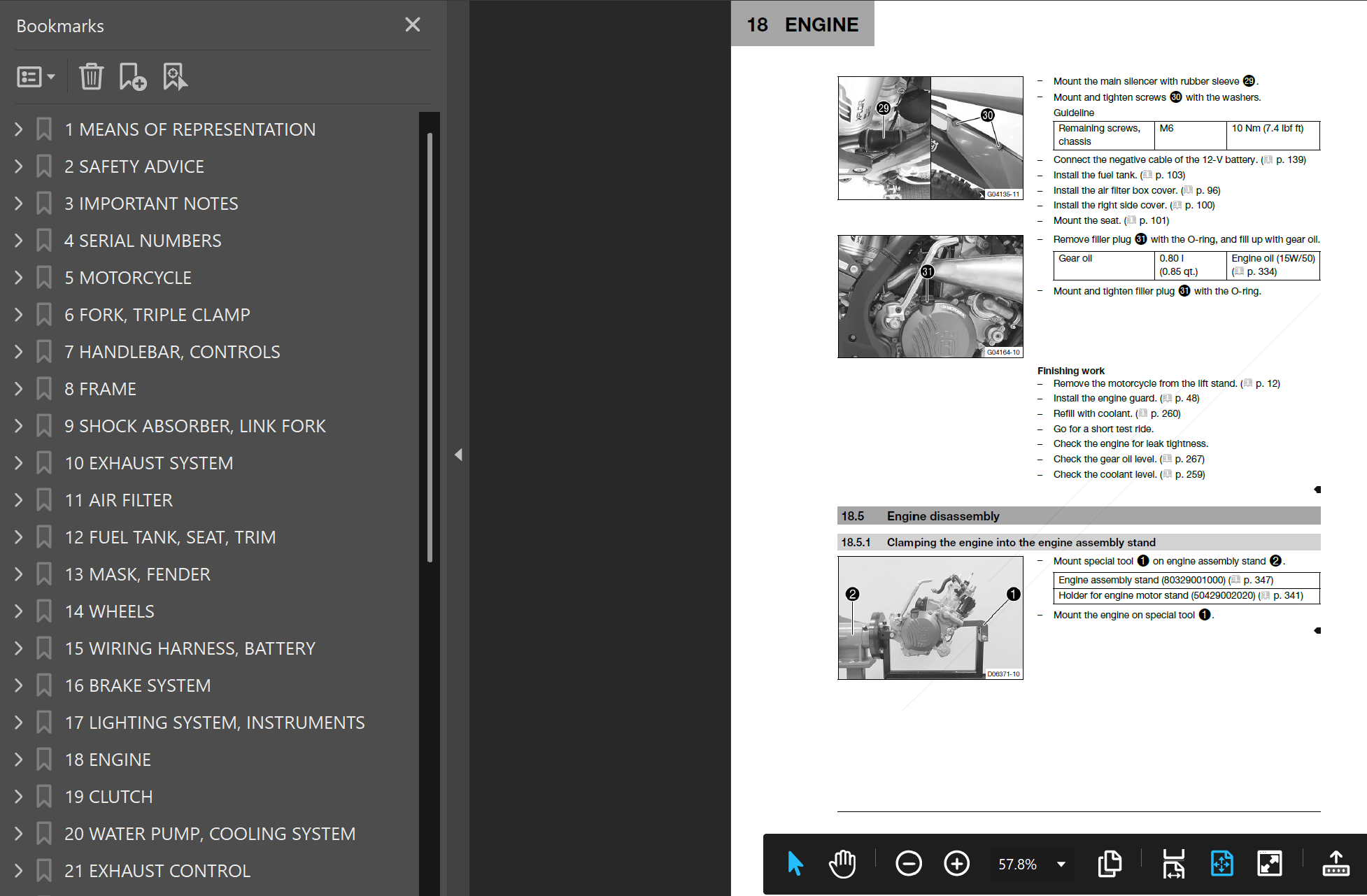Follow the engine oil p. 334 link

click(x=1254, y=271)
